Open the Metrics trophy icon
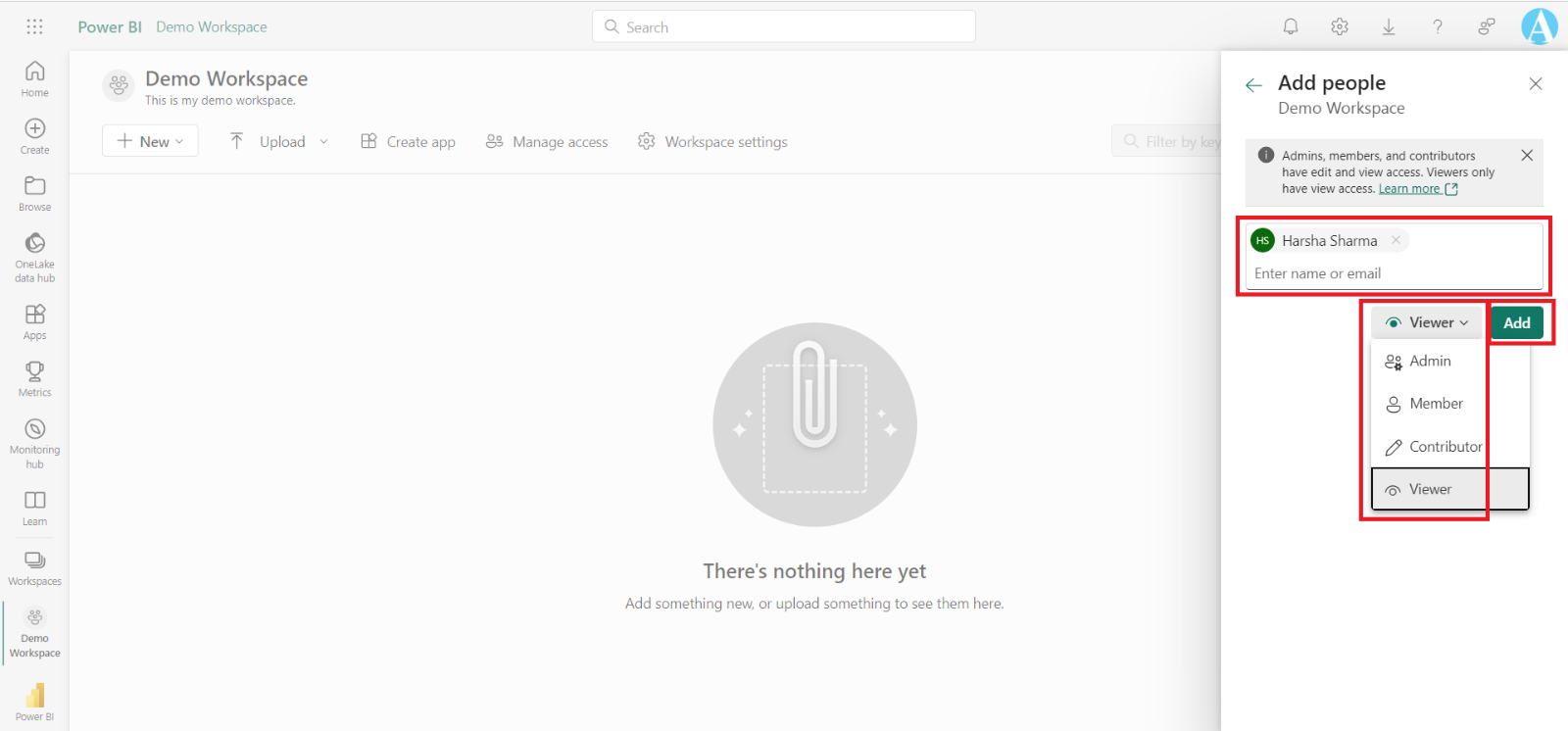Screen dimensions: 1568x731 34,378
